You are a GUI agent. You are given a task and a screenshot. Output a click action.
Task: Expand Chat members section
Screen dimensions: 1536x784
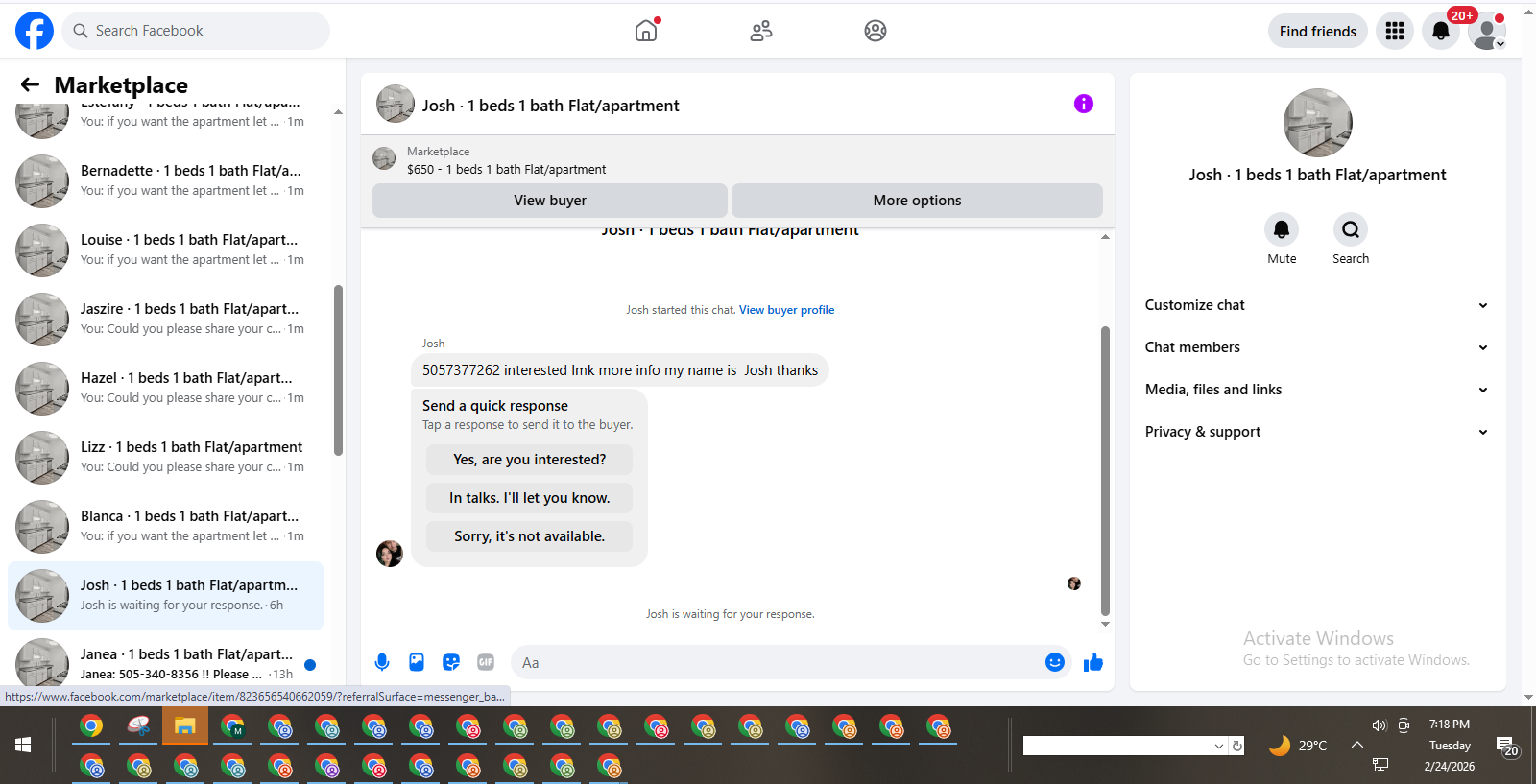tap(1318, 347)
